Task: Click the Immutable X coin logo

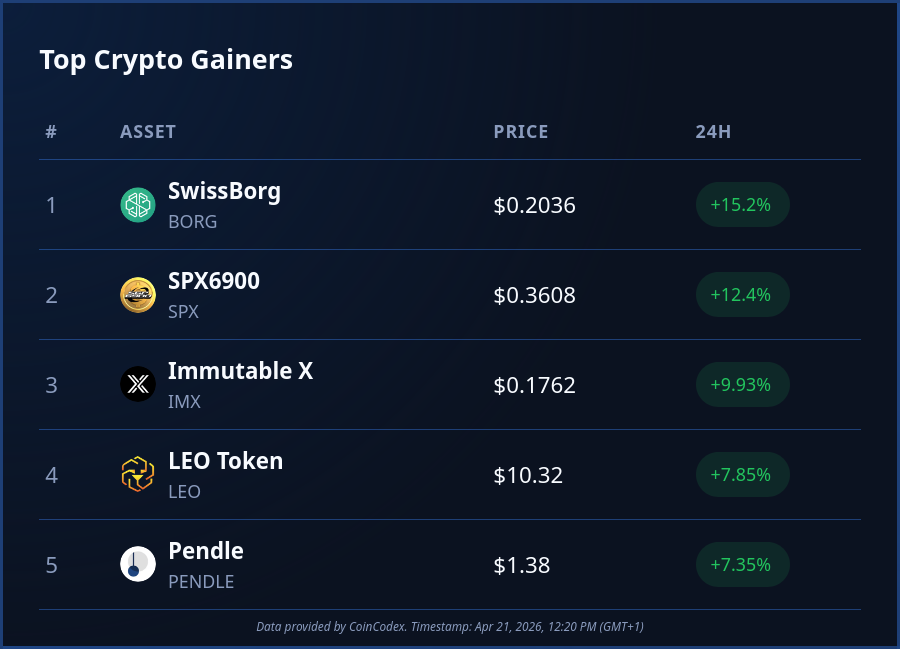Action: 138,385
